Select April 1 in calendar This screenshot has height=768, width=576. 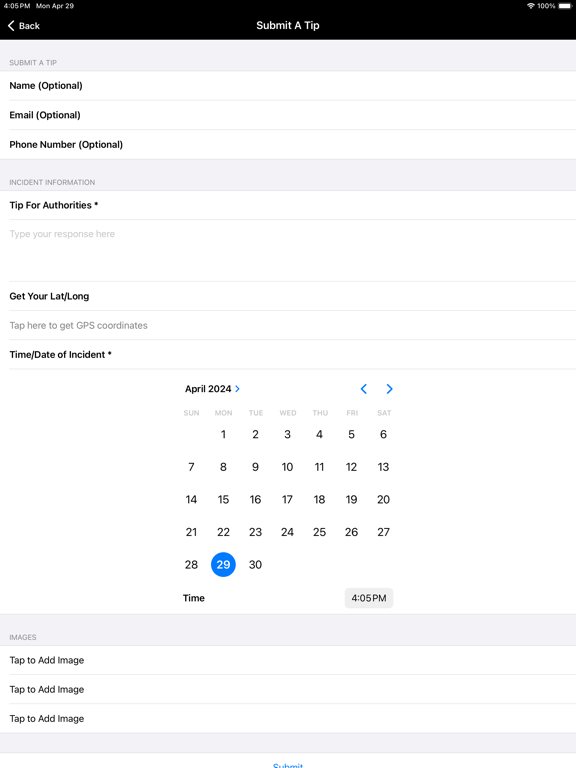click(x=223, y=434)
